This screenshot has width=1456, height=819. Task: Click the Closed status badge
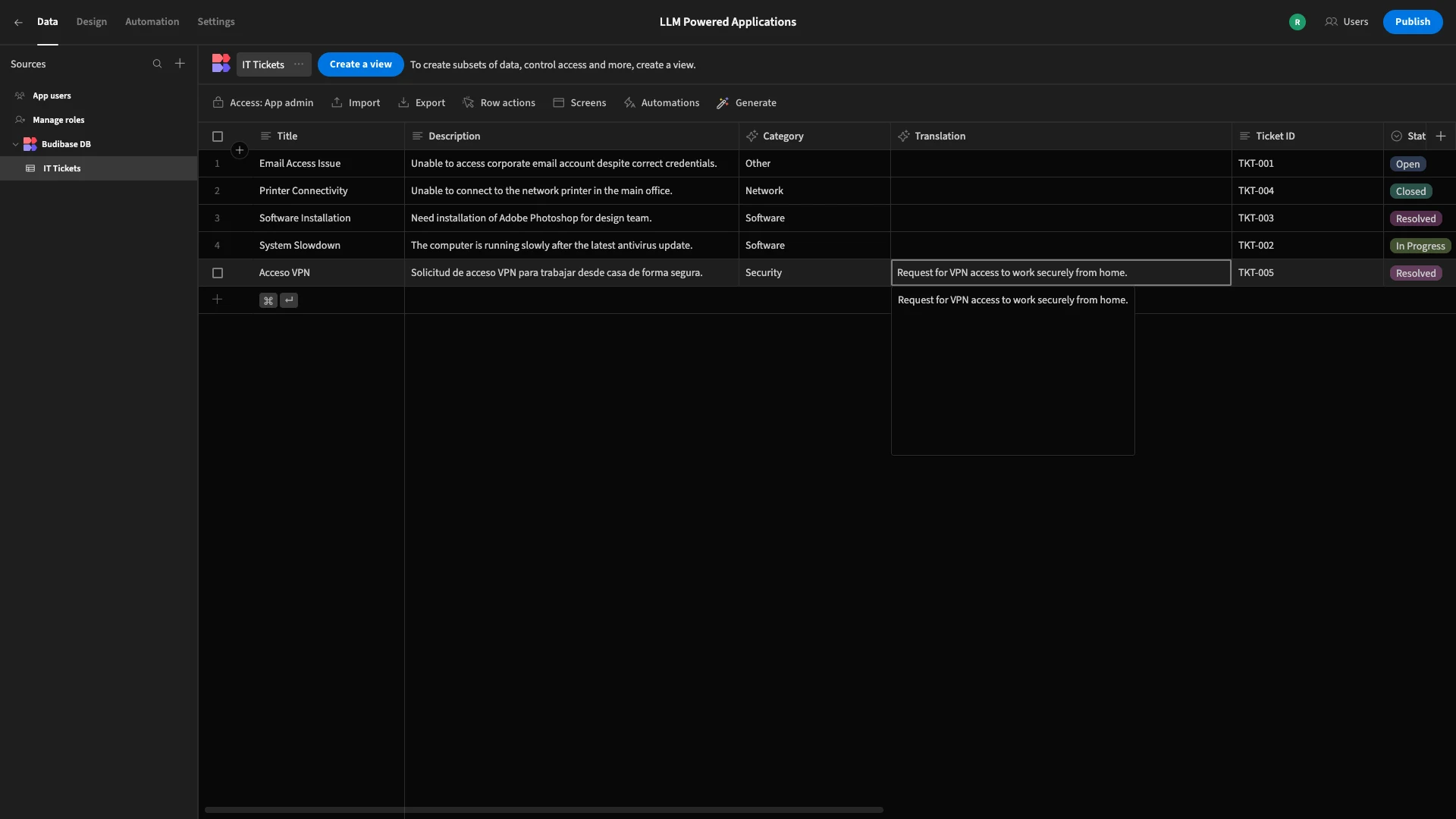1410,192
